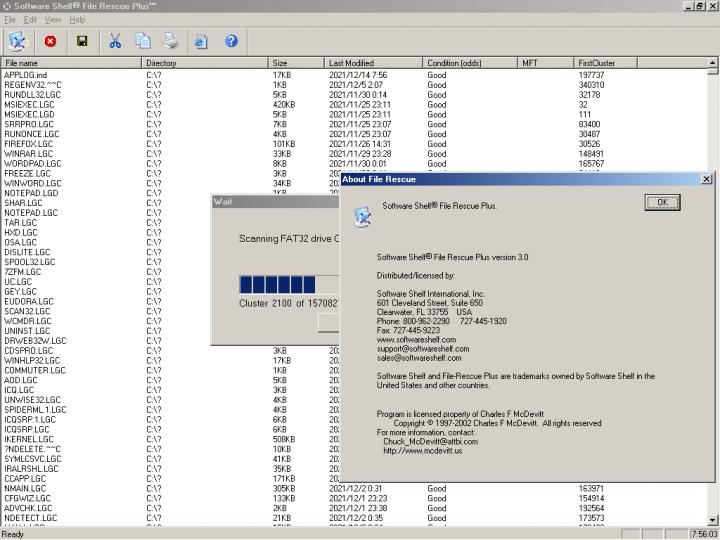This screenshot has height=540, width=720.
Task: Click the blue help question mark icon
Action: [x=231, y=41]
